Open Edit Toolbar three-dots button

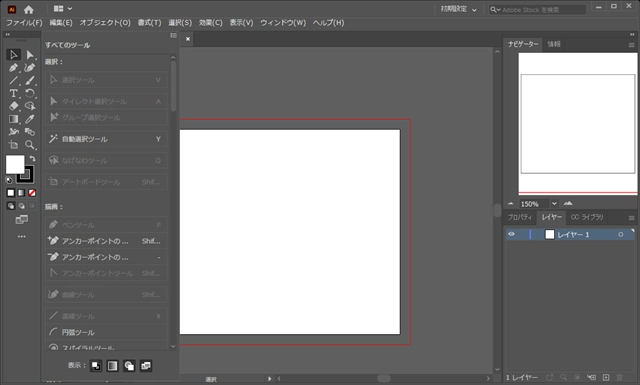22,236
